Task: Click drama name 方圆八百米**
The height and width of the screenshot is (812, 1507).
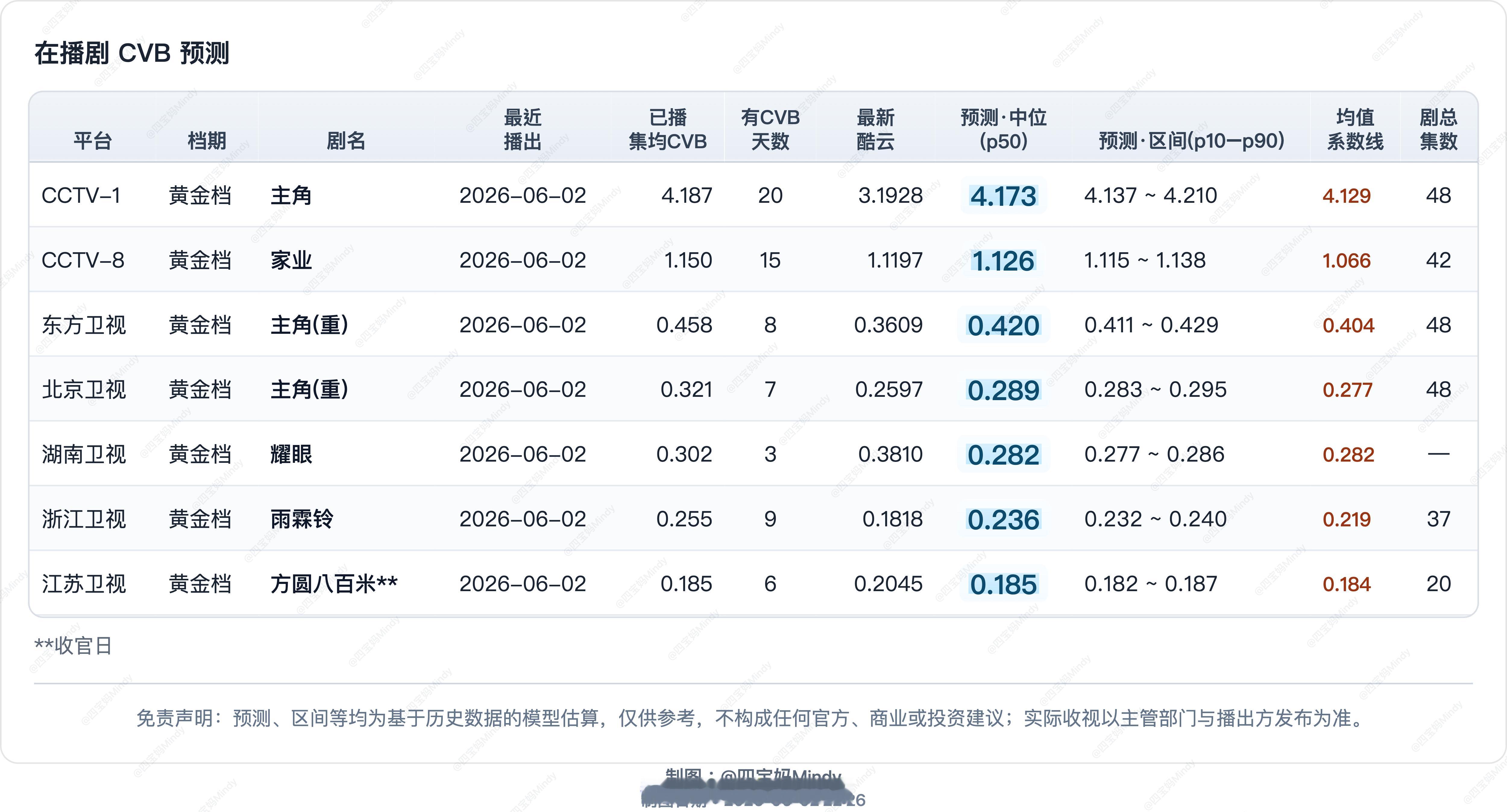Action: click(333, 584)
